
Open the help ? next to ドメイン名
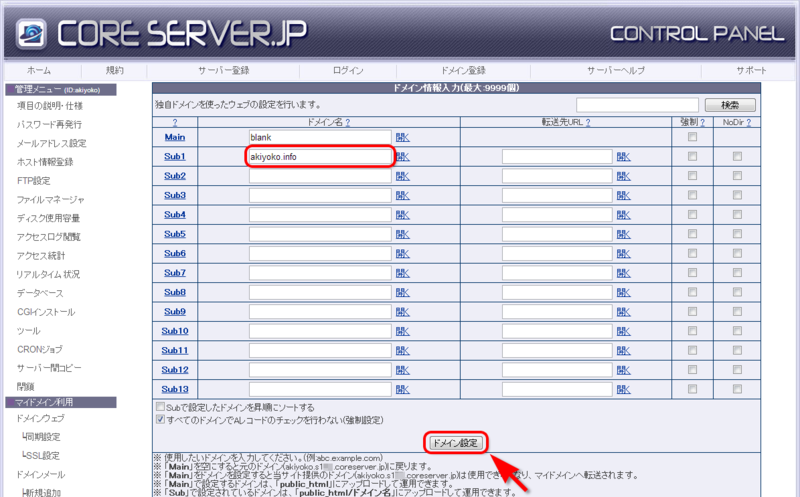tap(347, 122)
